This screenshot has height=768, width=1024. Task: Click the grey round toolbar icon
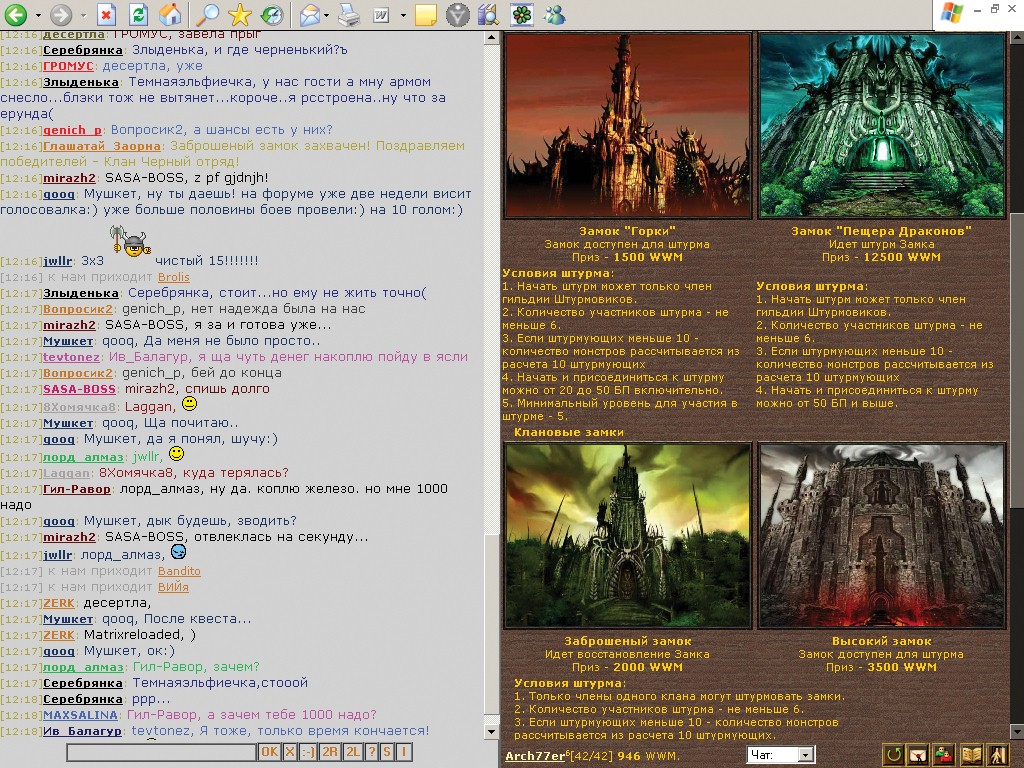(457, 14)
